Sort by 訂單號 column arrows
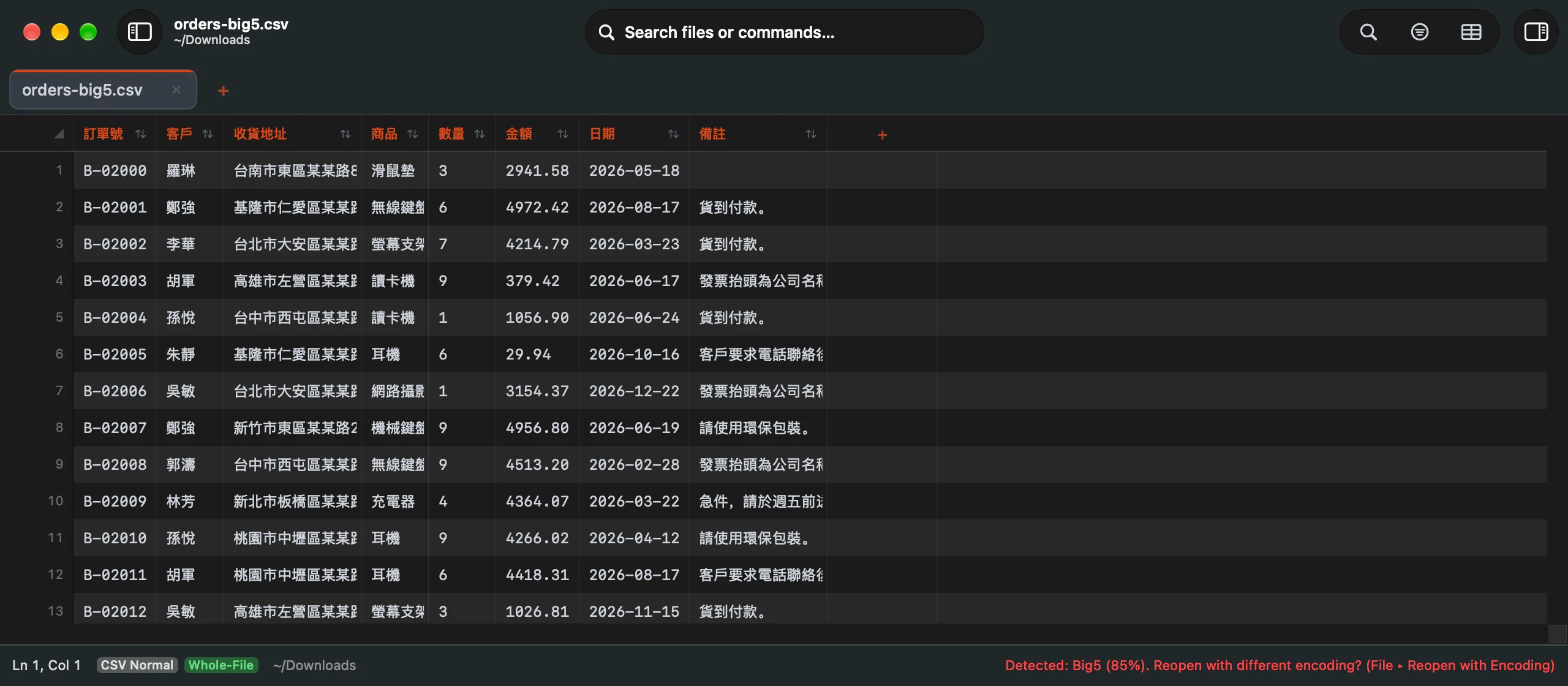1568x686 pixels. click(x=140, y=134)
